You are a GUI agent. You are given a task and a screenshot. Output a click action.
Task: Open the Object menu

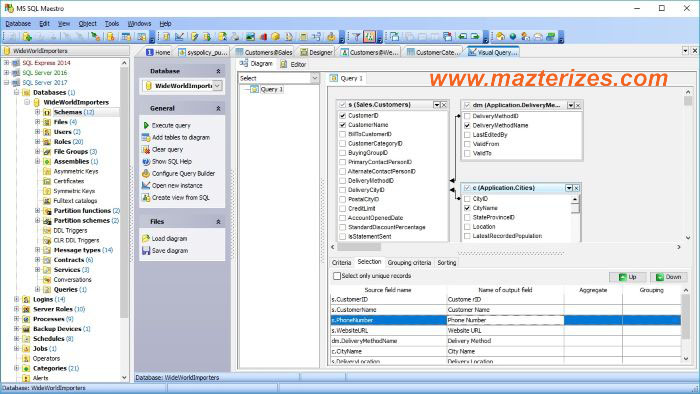(88, 24)
